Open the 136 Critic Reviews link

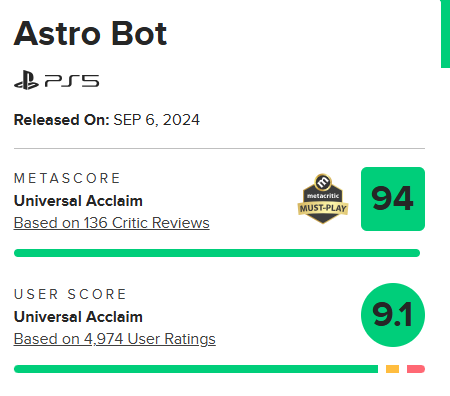[x=112, y=223]
